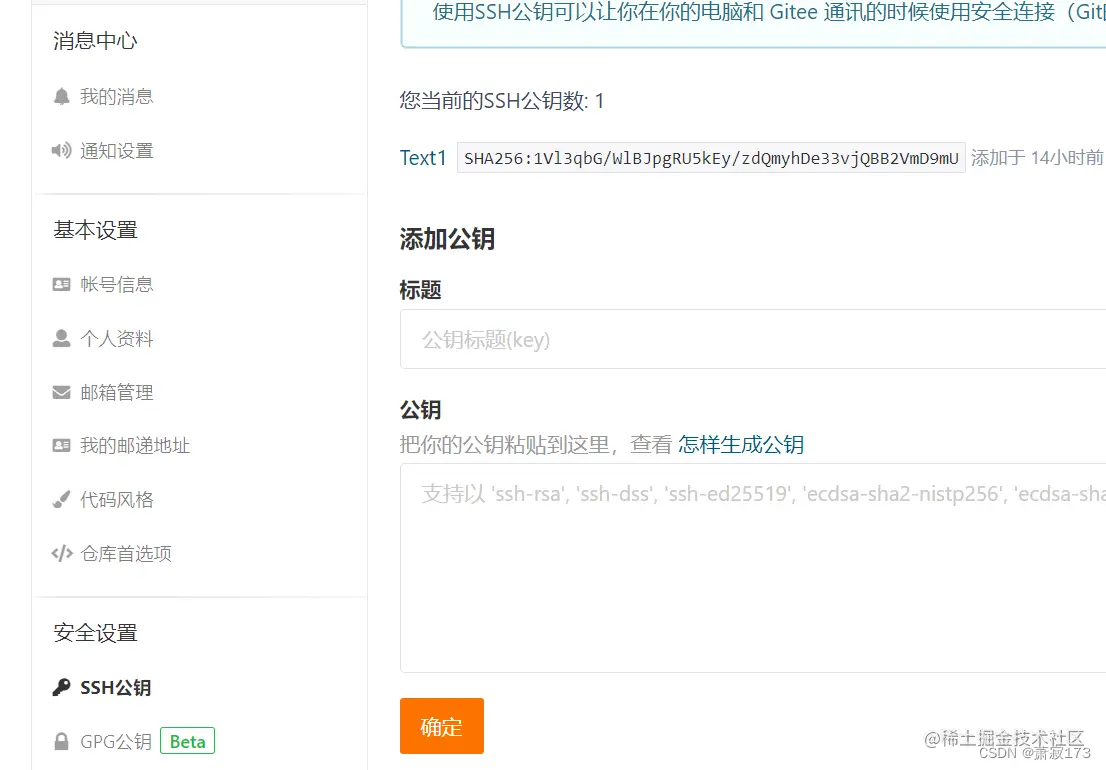Click the 标题 field label
1106x770 pixels.
pos(420,290)
